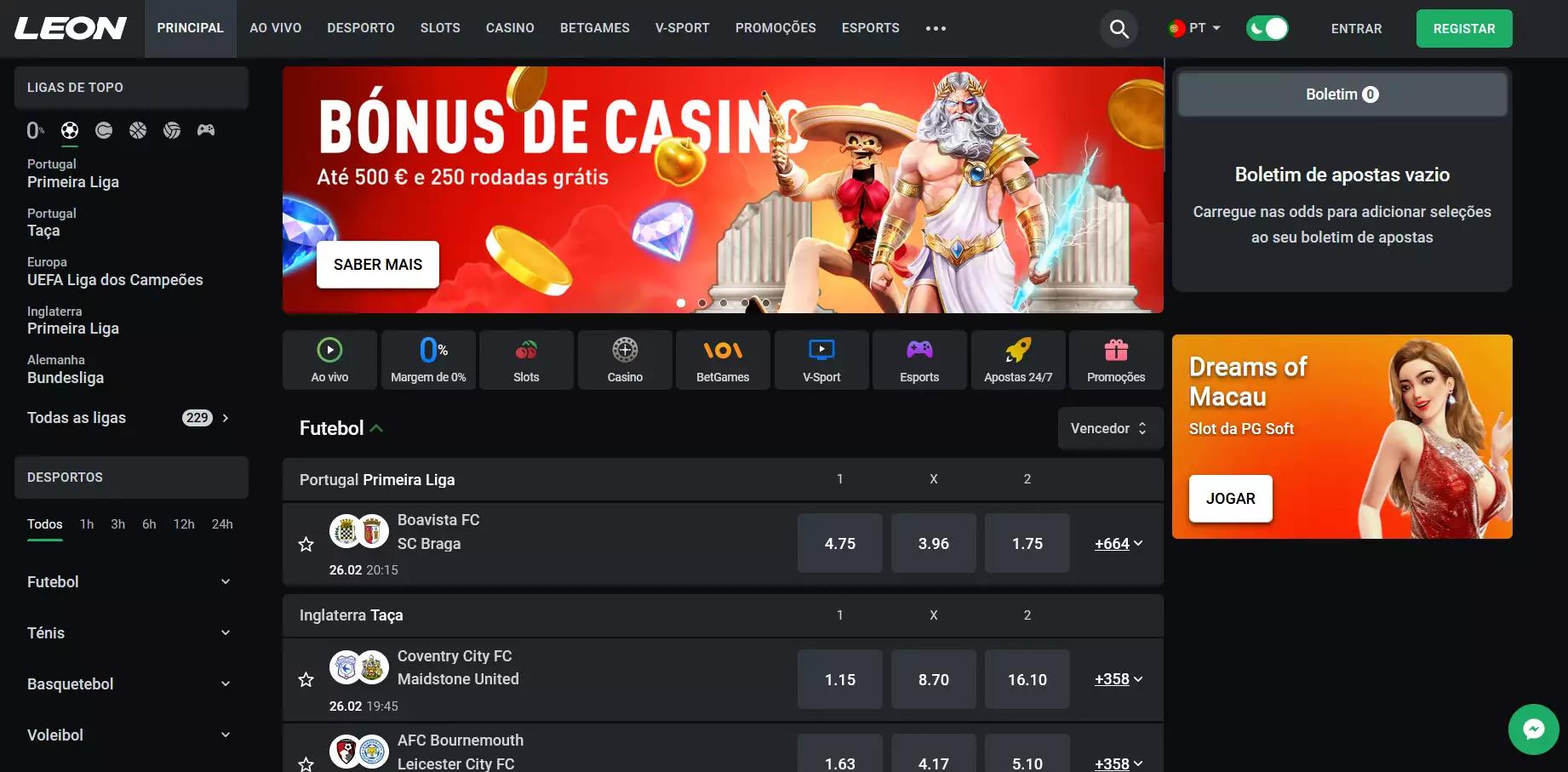Screen dimensions: 1568x772
Task: Open the Promoções gift icon tile
Action: (x=1116, y=360)
